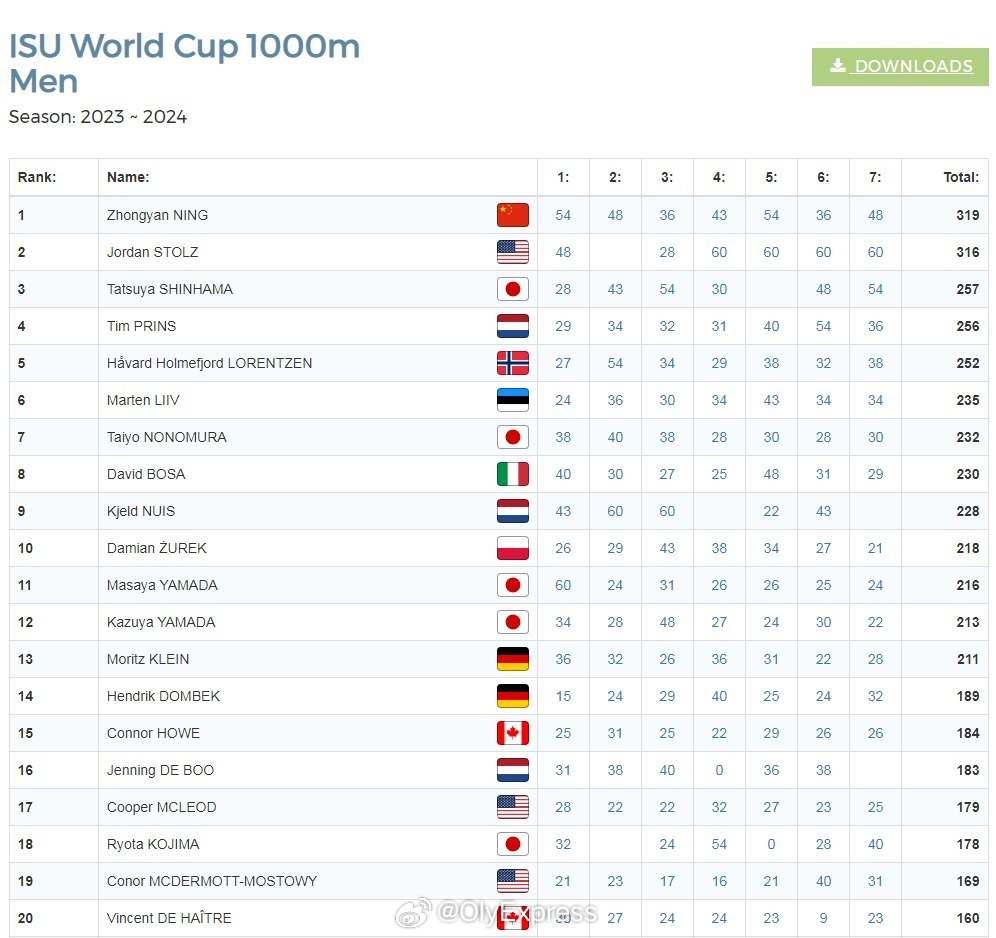Open Tim PRINS's race 6 score of 54
The image size is (996, 938).
(823, 326)
